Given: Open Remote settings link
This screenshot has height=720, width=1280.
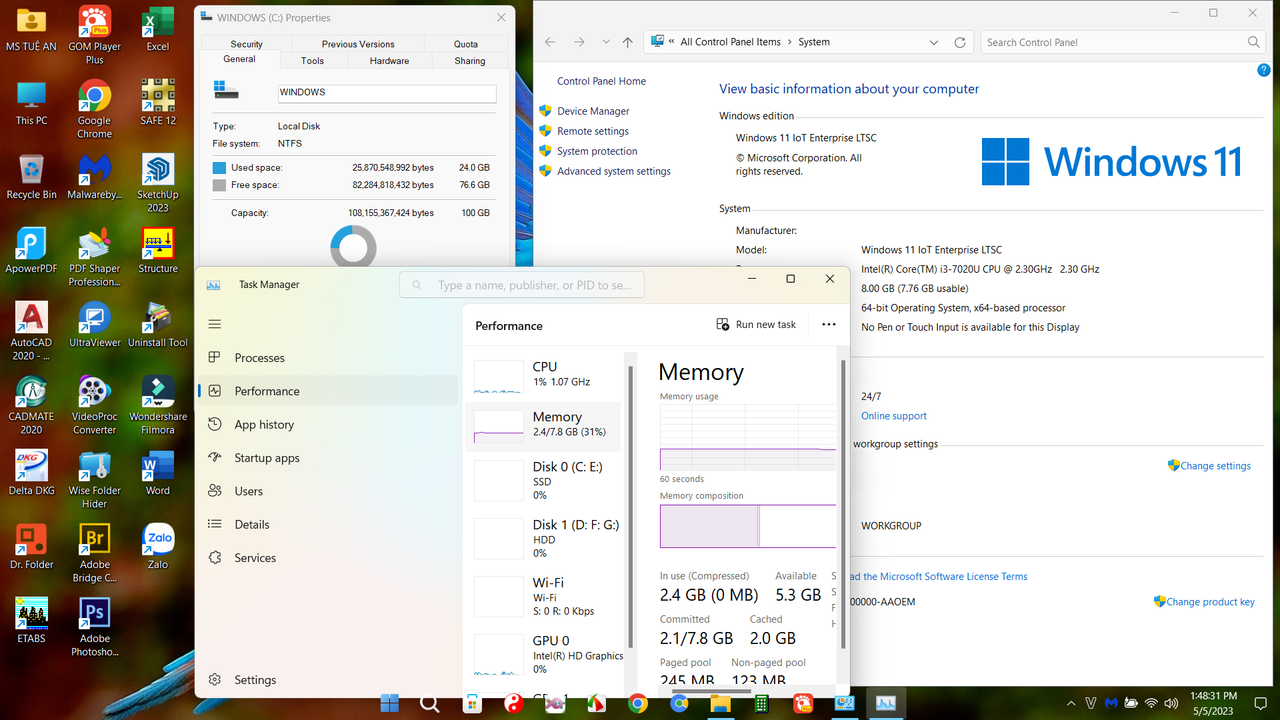Looking at the screenshot, I should click(x=593, y=131).
